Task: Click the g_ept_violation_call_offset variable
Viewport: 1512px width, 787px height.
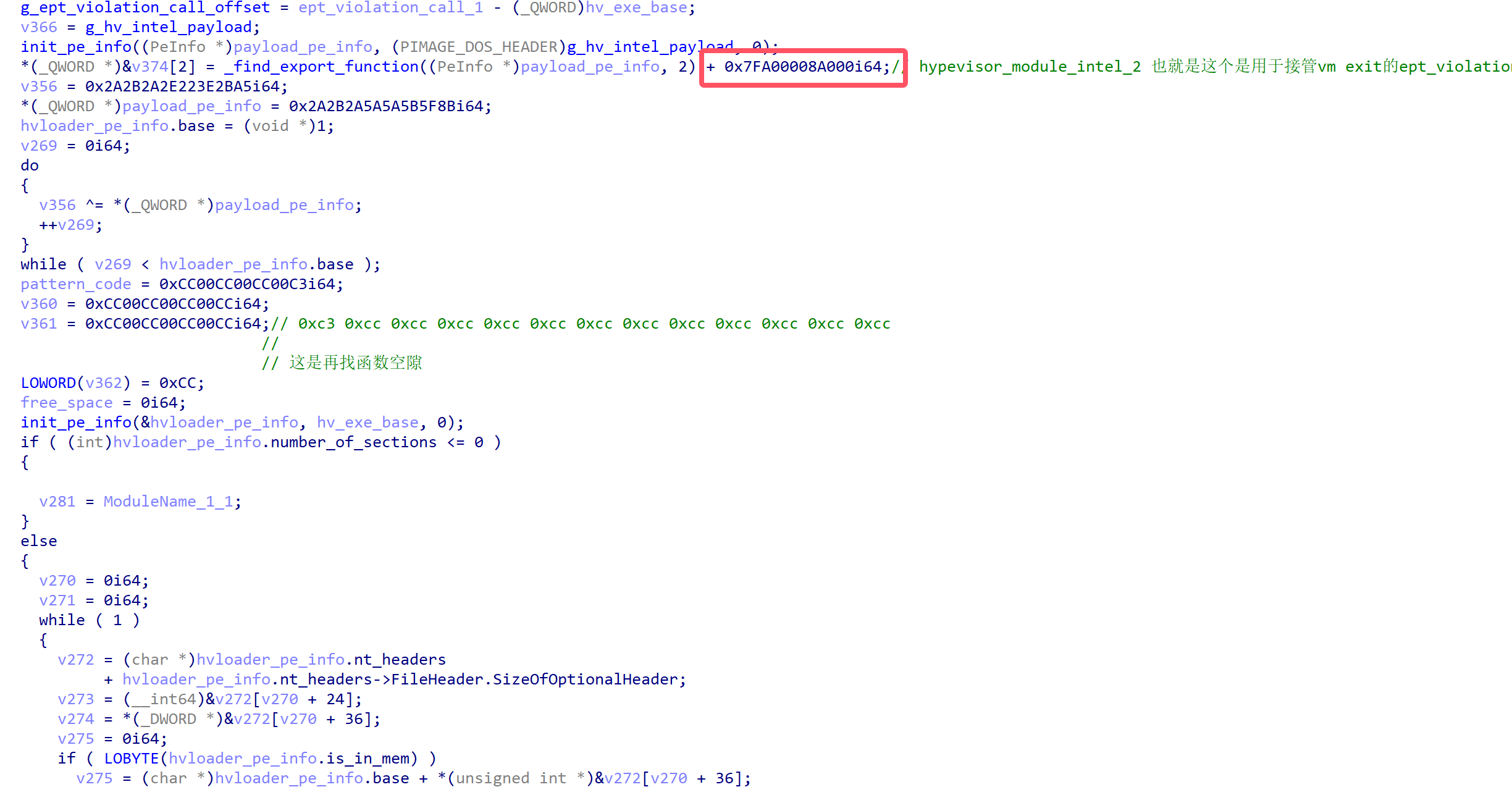Action: click(x=145, y=7)
